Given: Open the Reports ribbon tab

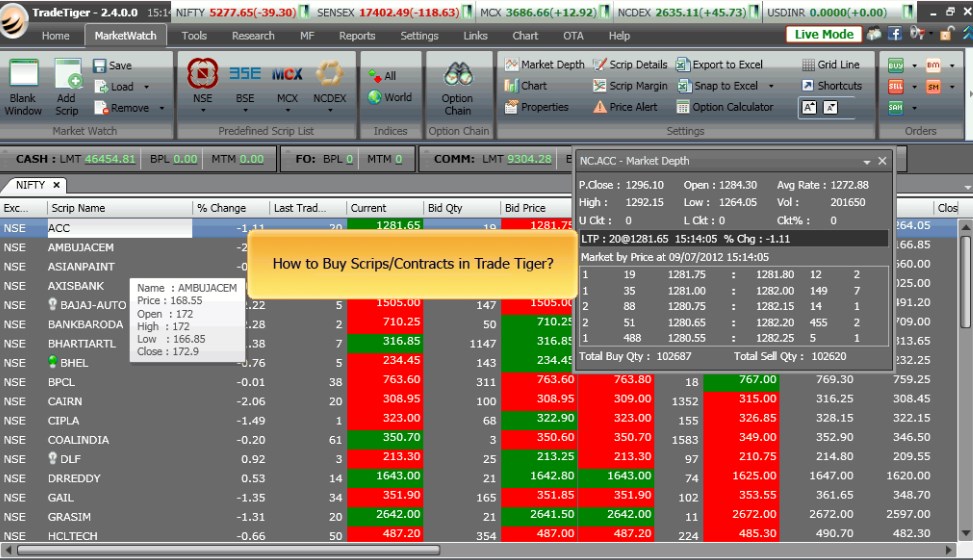Looking at the screenshot, I should (x=357, y=36).
